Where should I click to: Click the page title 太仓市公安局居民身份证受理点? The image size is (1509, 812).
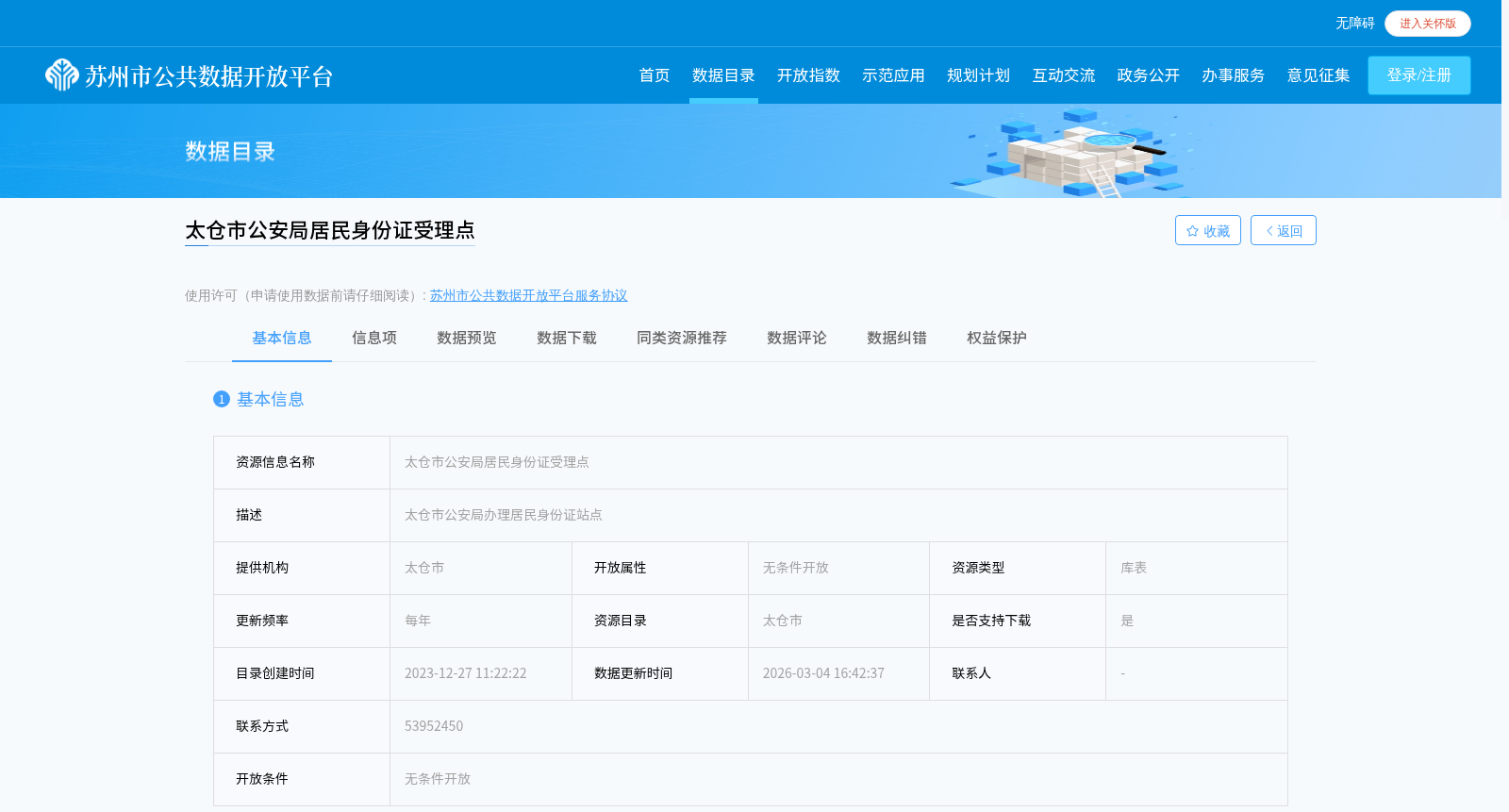tap(330, 230)
